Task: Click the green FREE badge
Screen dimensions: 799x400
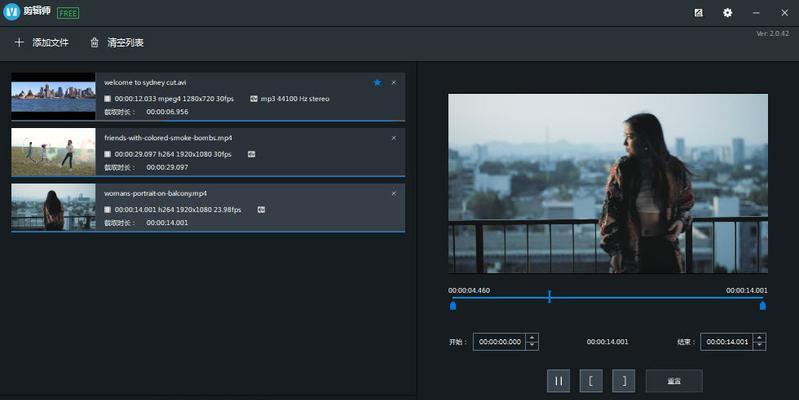Action: pos(68,13)
